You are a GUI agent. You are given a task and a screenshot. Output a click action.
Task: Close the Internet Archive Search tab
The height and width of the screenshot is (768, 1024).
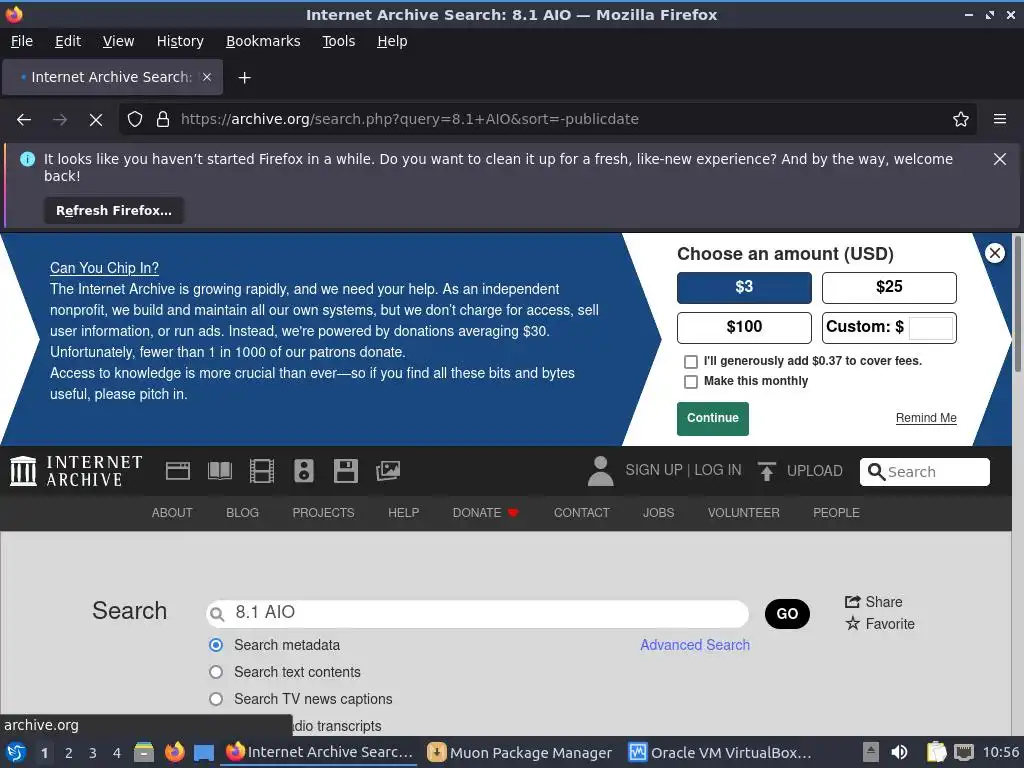[x=207, y=77]
